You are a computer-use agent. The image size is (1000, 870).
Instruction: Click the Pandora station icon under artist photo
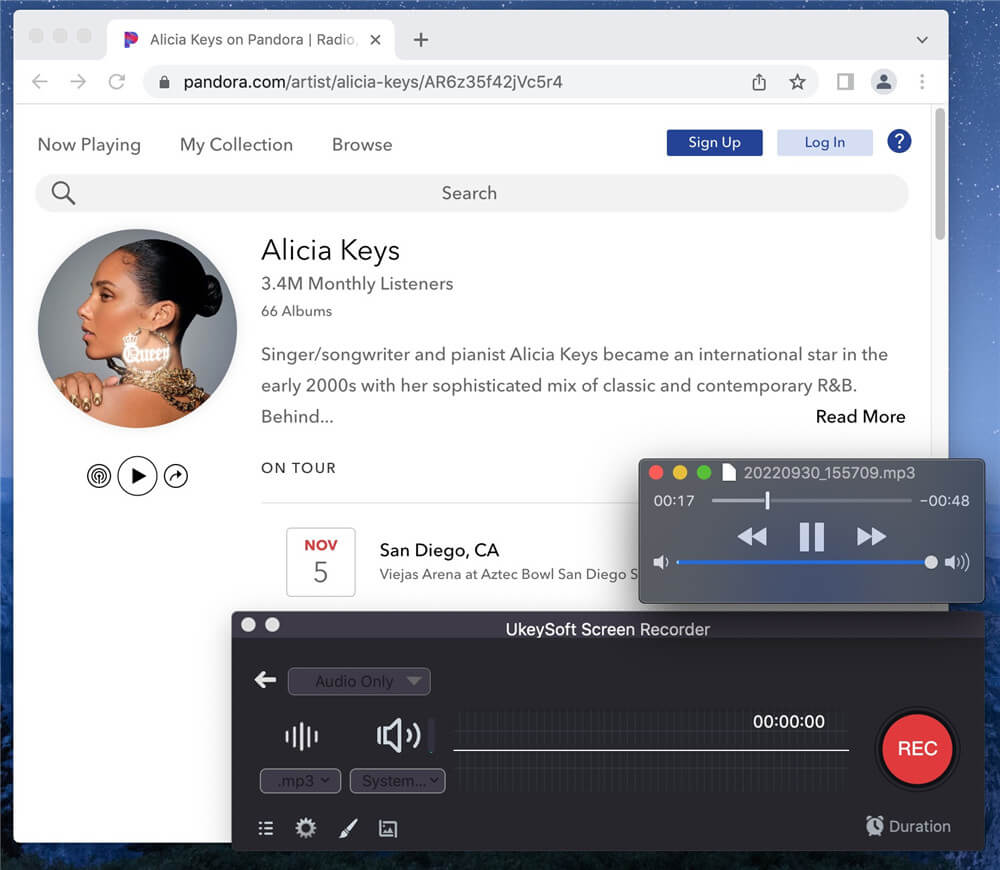click(x=99, y=476)
